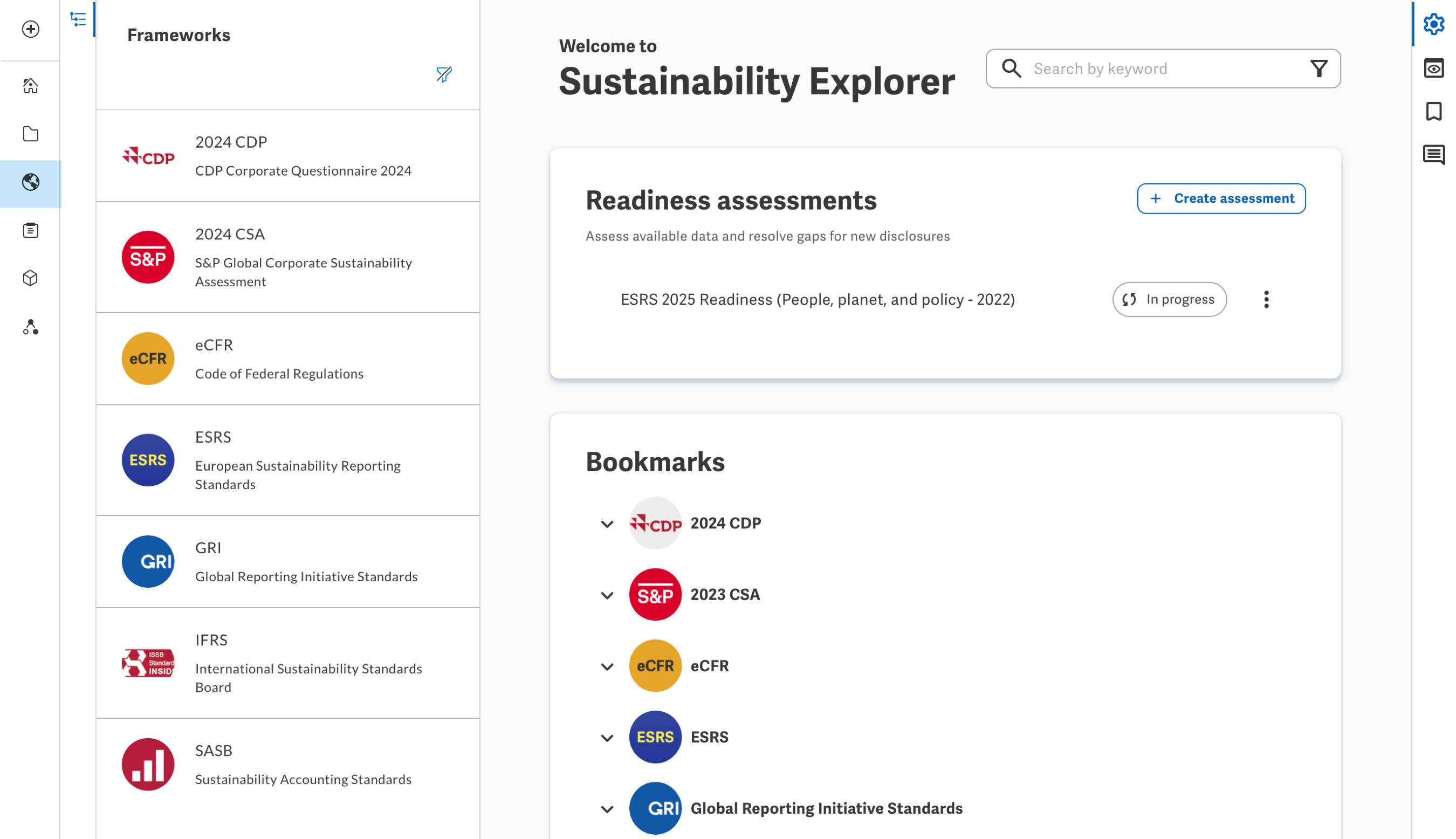Image resolution: width=1456 pixels, height=839 pixels.
Task: Open the lineage network icon in sidebar
Action: (x=30, y=327)
